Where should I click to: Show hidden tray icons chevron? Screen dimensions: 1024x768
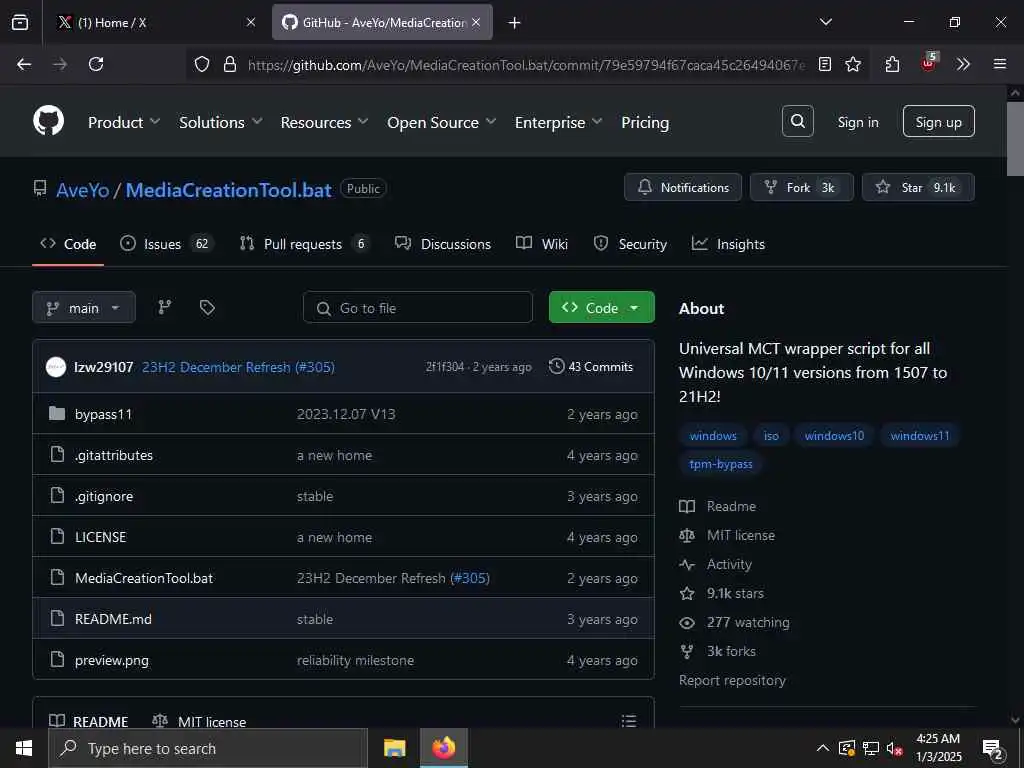point(823,748)
